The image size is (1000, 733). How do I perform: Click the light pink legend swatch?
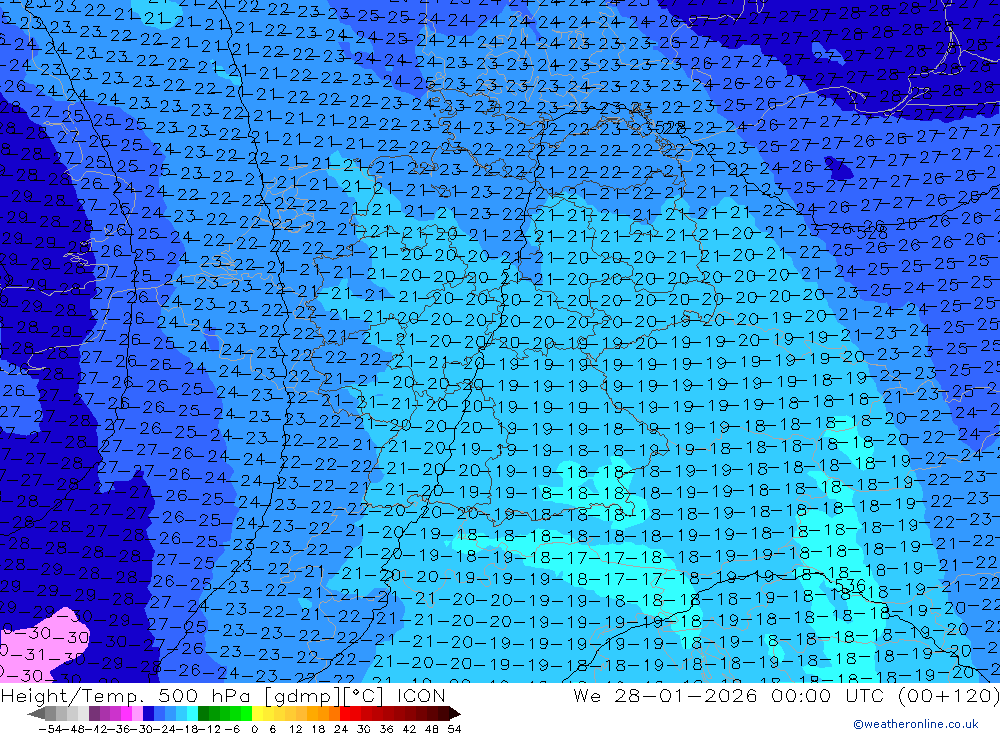(137, 713)
